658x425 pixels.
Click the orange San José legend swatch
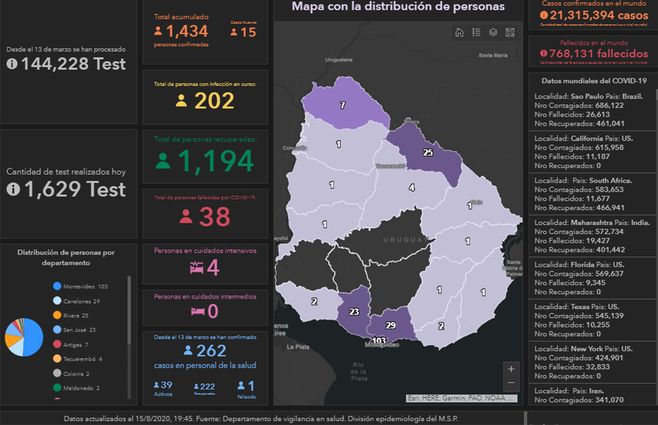pos(56,330)
